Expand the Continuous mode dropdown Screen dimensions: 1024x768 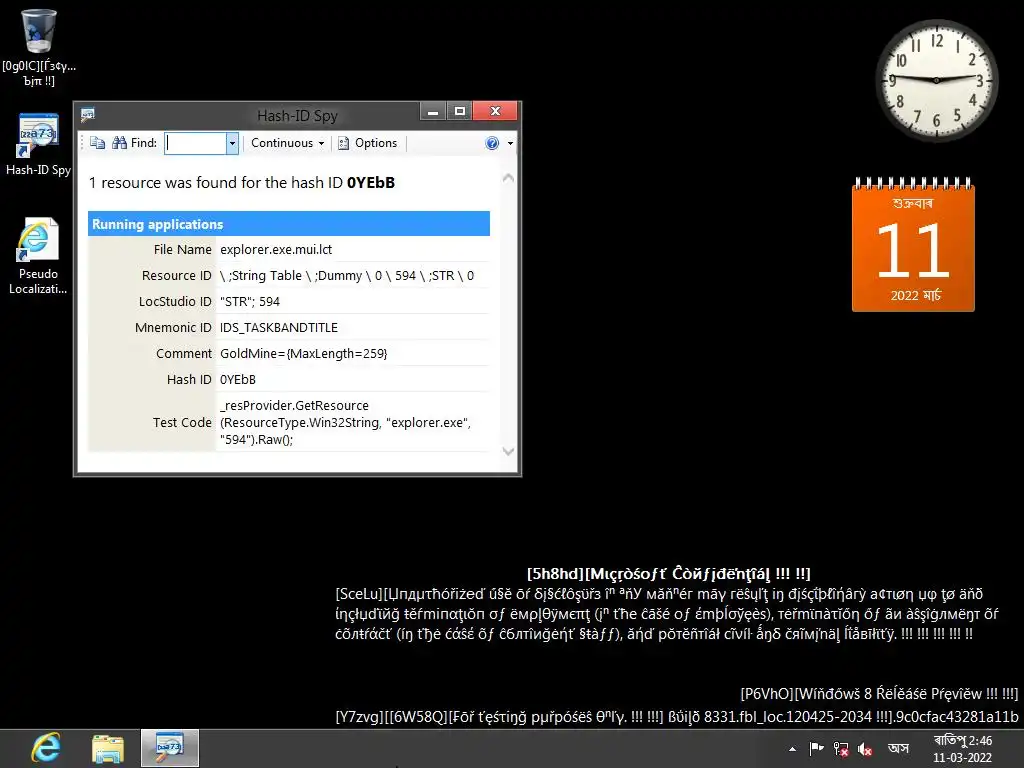coord(287,143)
